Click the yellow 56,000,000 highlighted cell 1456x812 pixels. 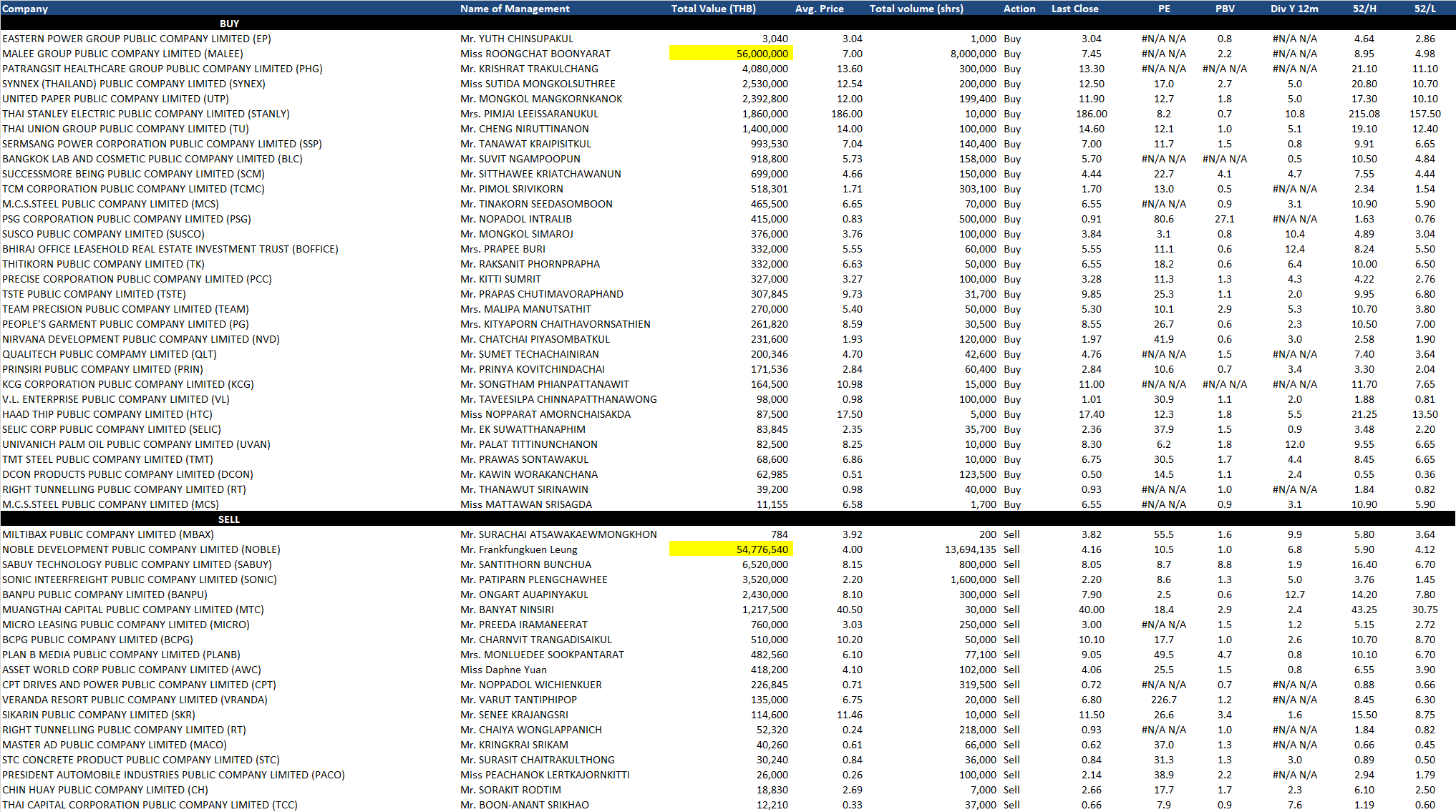(731, 54)
